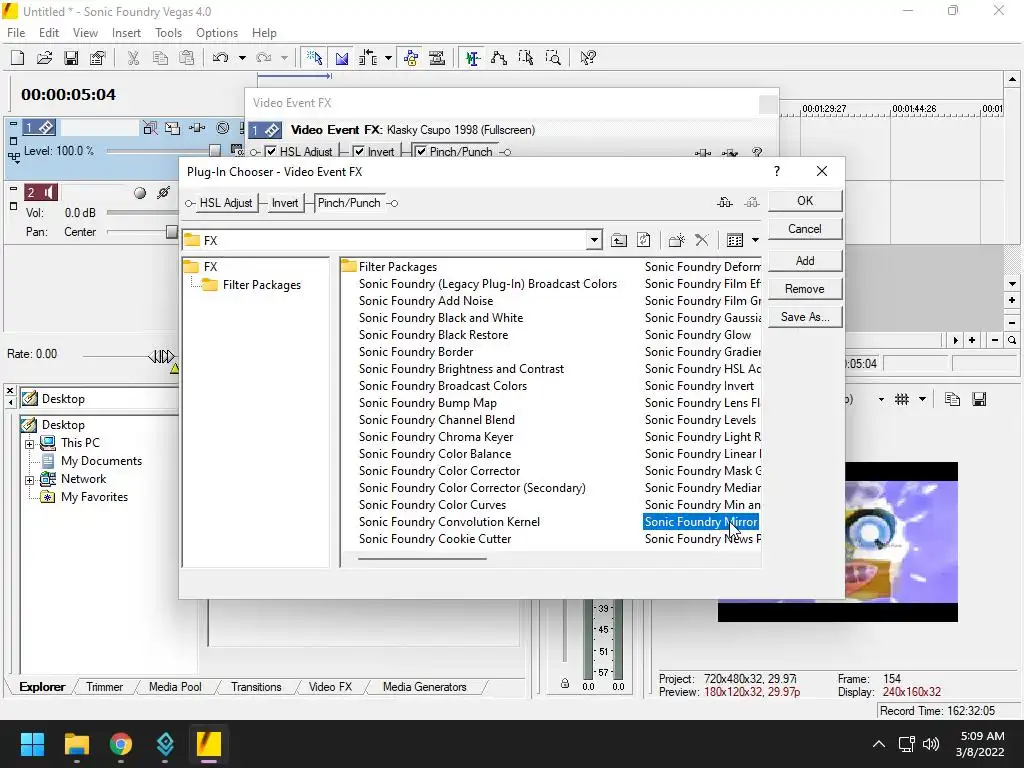
Task: Toggle Enable Snapping in toolbar
Action: 314,58
